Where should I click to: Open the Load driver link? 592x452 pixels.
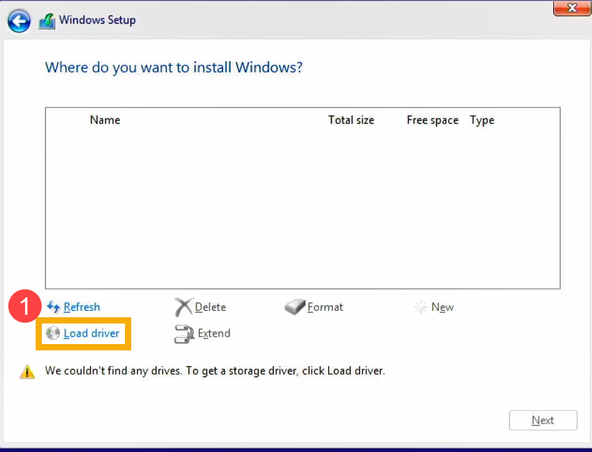tap(91, 333)
